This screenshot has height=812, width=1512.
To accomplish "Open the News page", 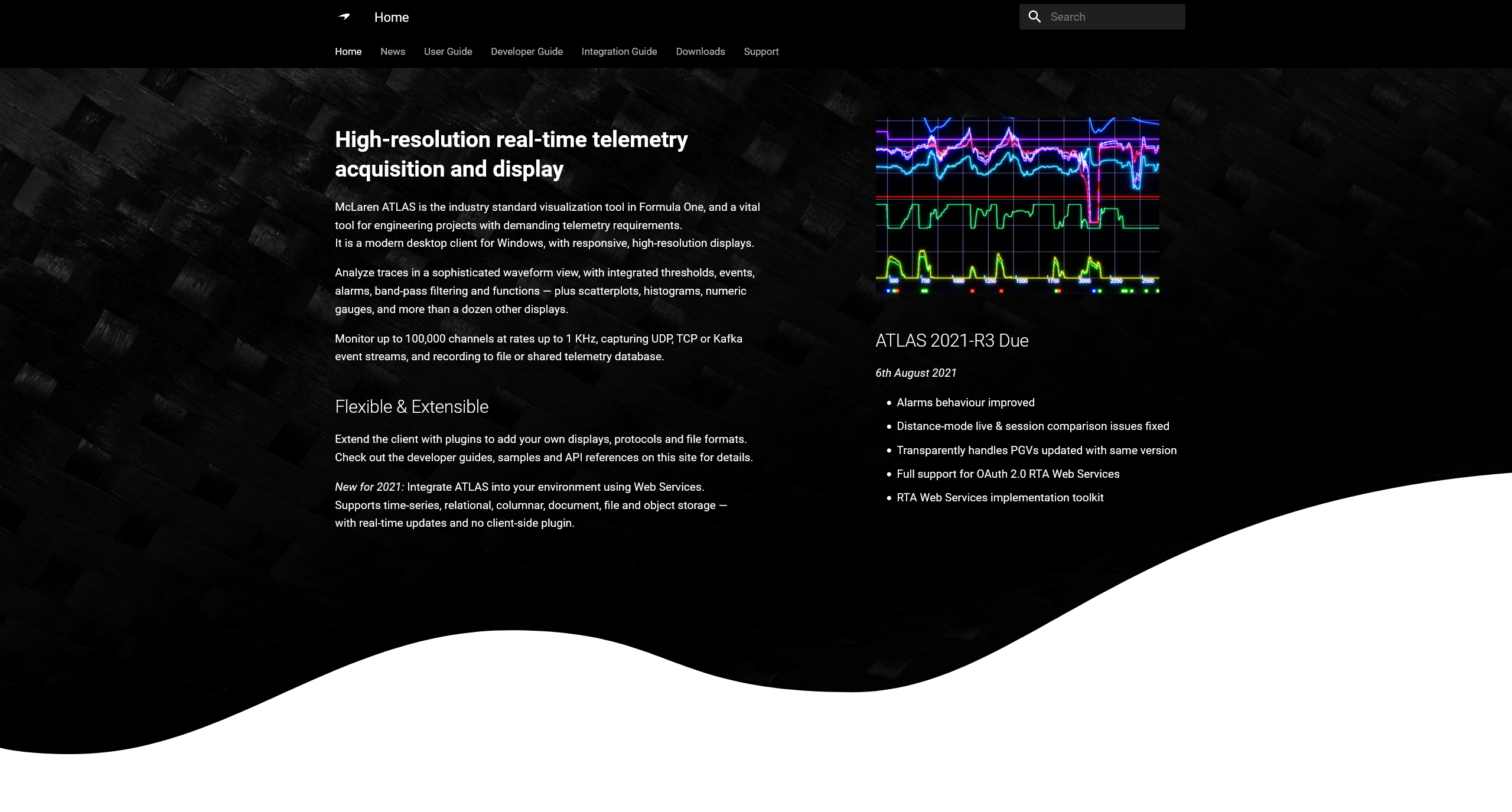I will click(x=392, y=52).
